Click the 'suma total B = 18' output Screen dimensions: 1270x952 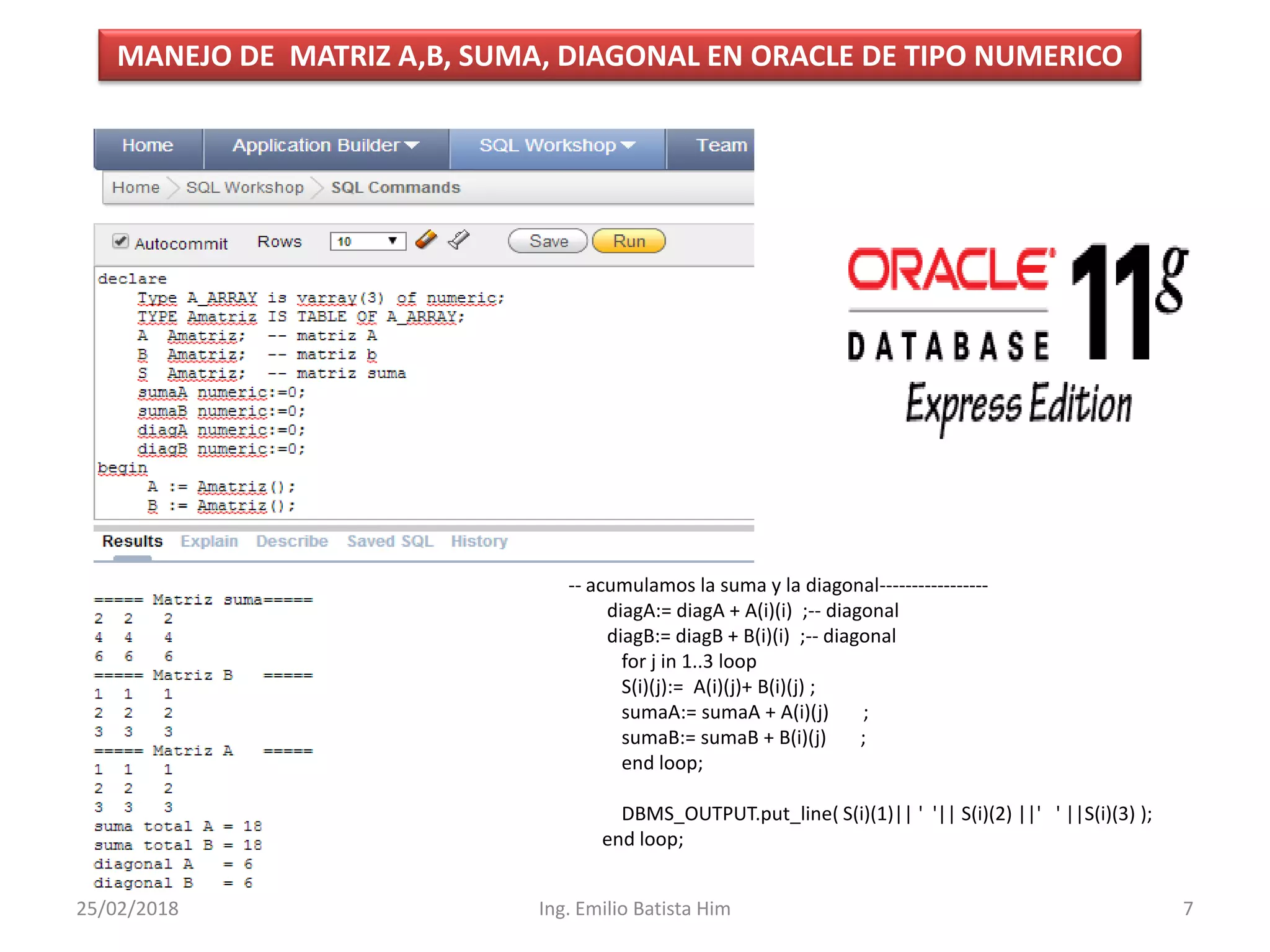coord(178,845)
